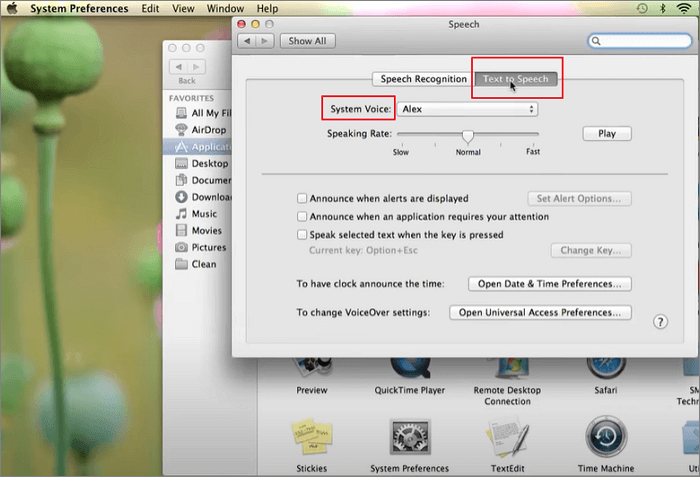Open the Time Machine menu bar icon

pyautogui.click(x=642, y=8)
